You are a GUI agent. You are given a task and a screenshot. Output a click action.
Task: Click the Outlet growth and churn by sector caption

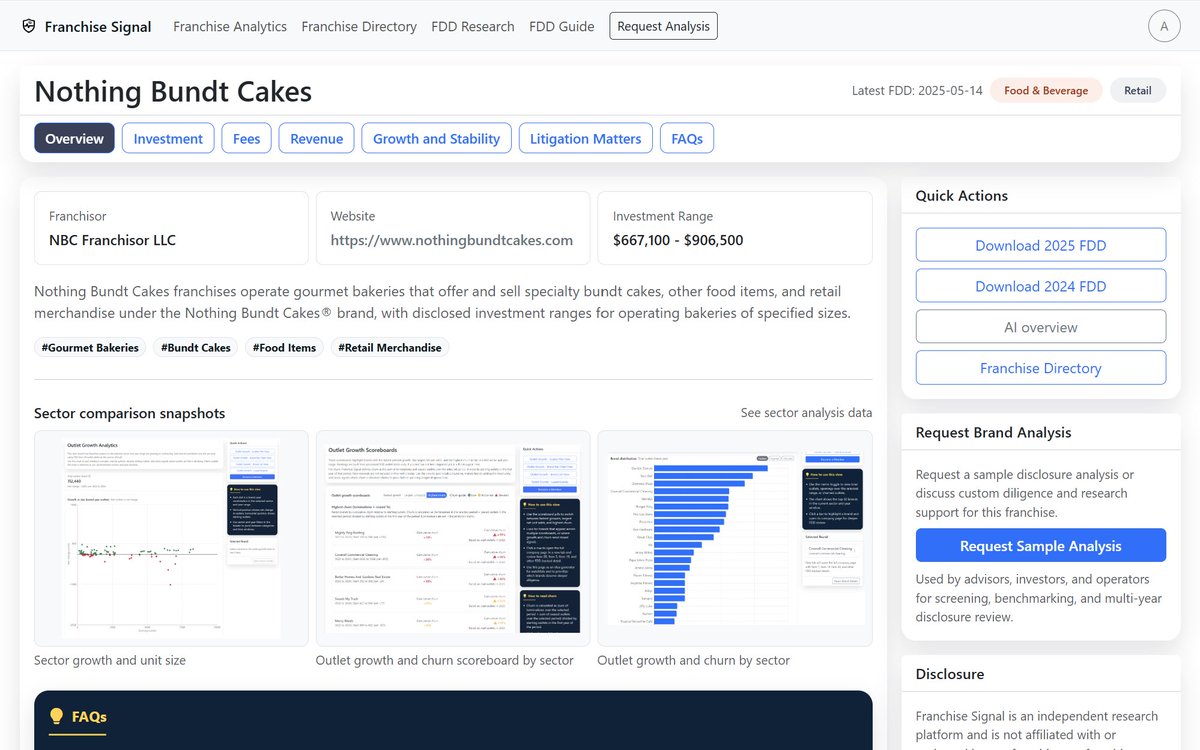tap(693, 660)
